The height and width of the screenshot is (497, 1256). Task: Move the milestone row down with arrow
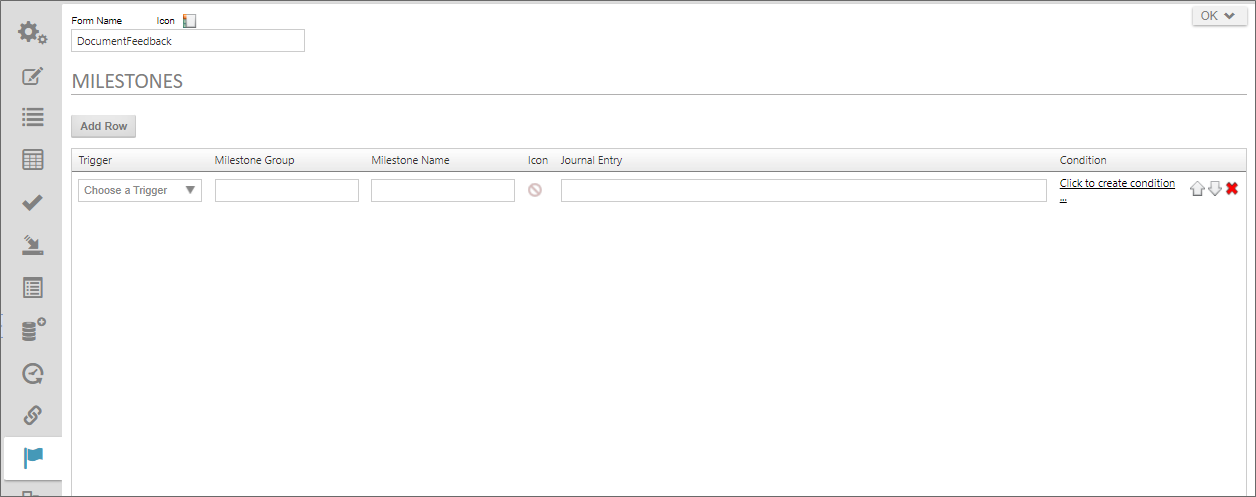click(x=1215, y=190)
